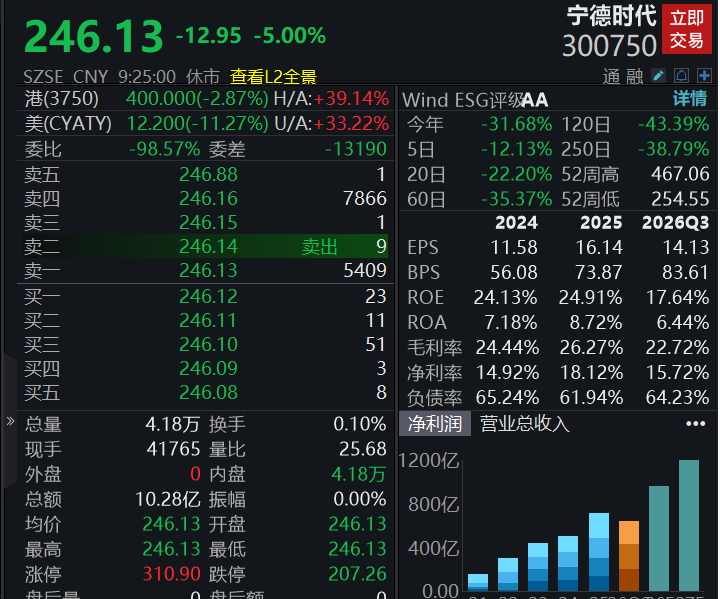The width and height of the screenshot is (720, 599).
Task: Switch to 净利润 tab
Action: 435,424
